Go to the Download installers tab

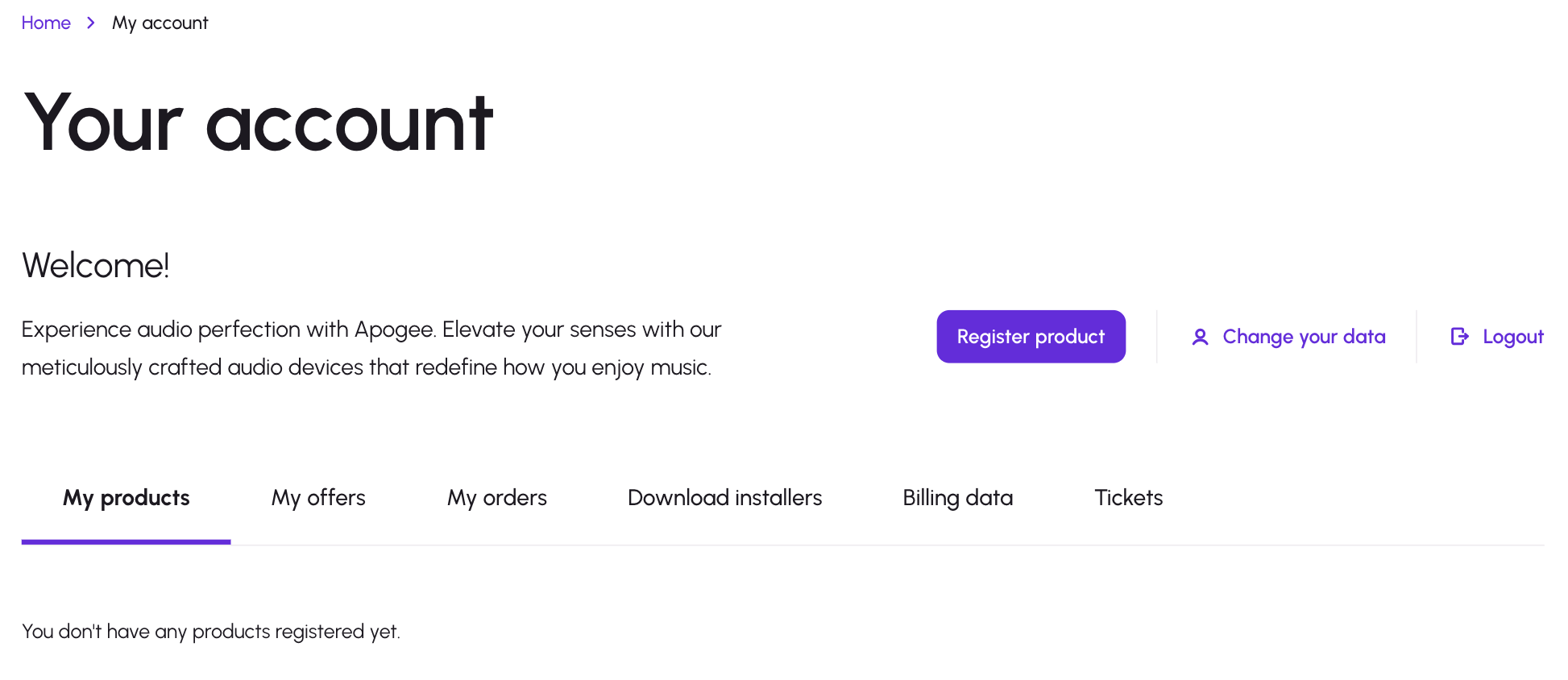[724, 498]
